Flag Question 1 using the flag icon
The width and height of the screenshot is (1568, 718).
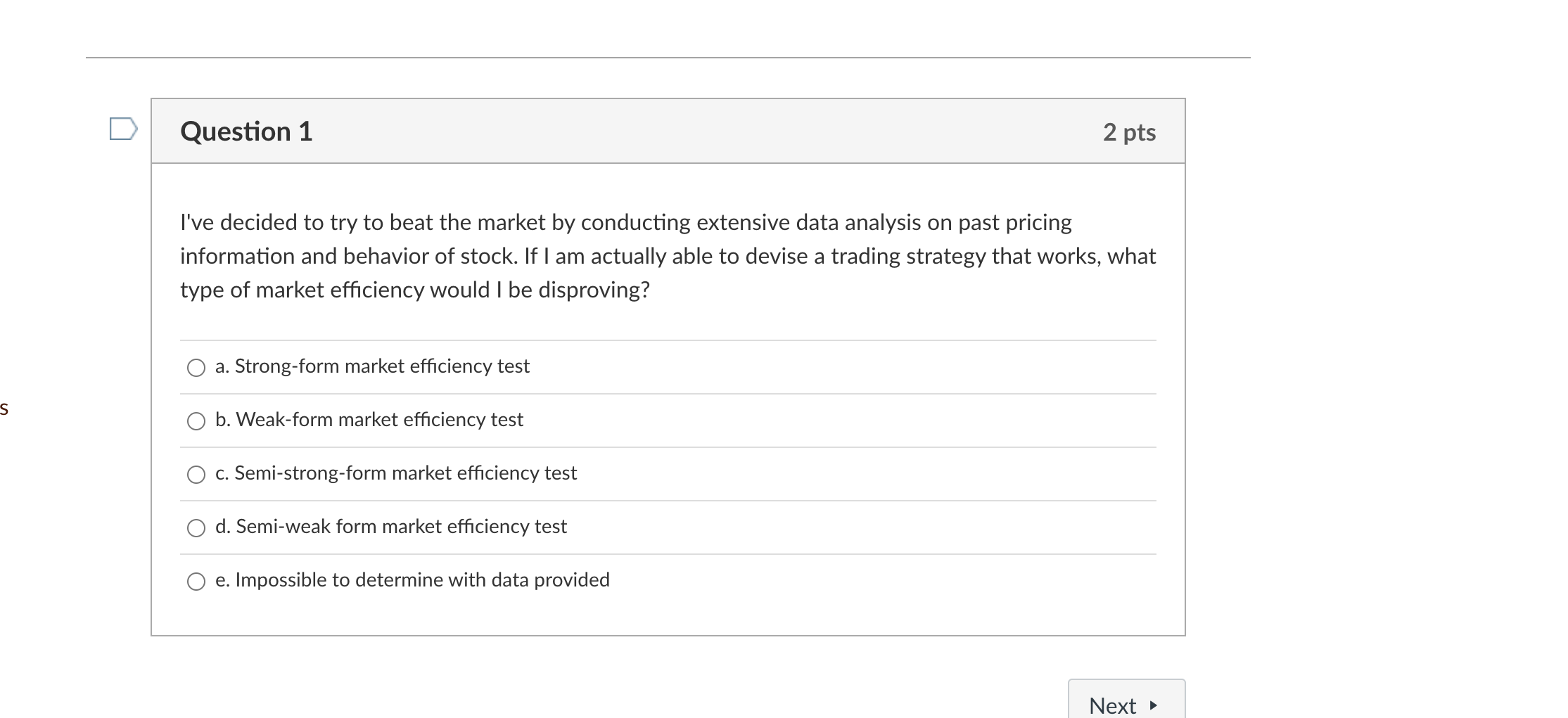tap(123, 129)
